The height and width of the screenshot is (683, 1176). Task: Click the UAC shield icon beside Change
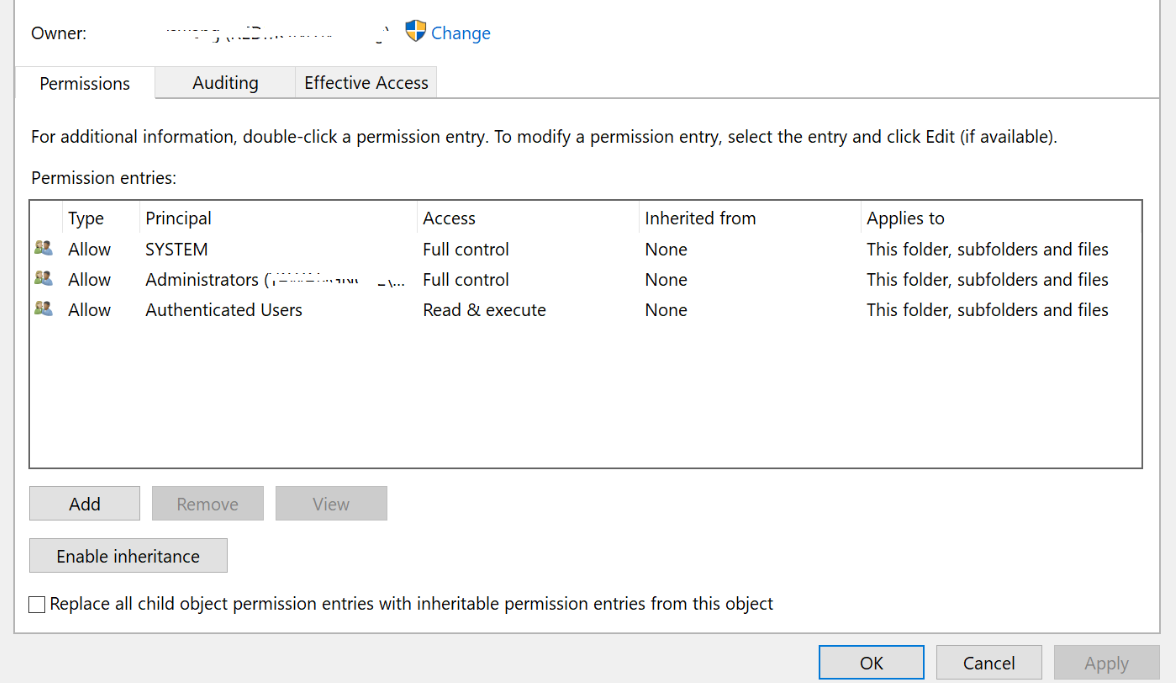click(x=415, y=31)
